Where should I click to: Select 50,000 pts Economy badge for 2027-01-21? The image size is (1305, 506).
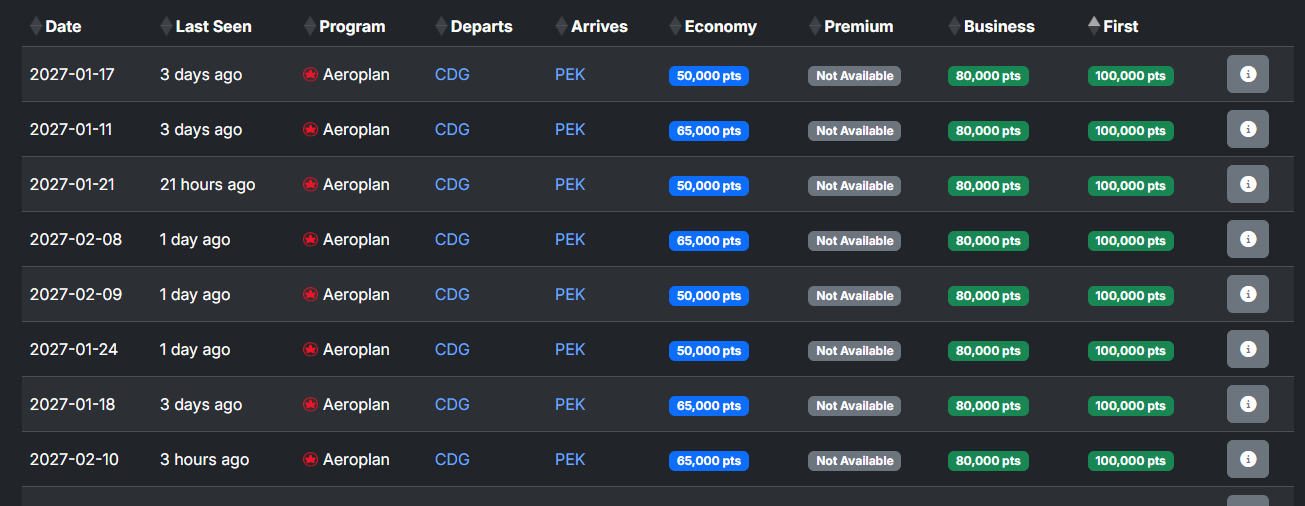coord(708,186)
